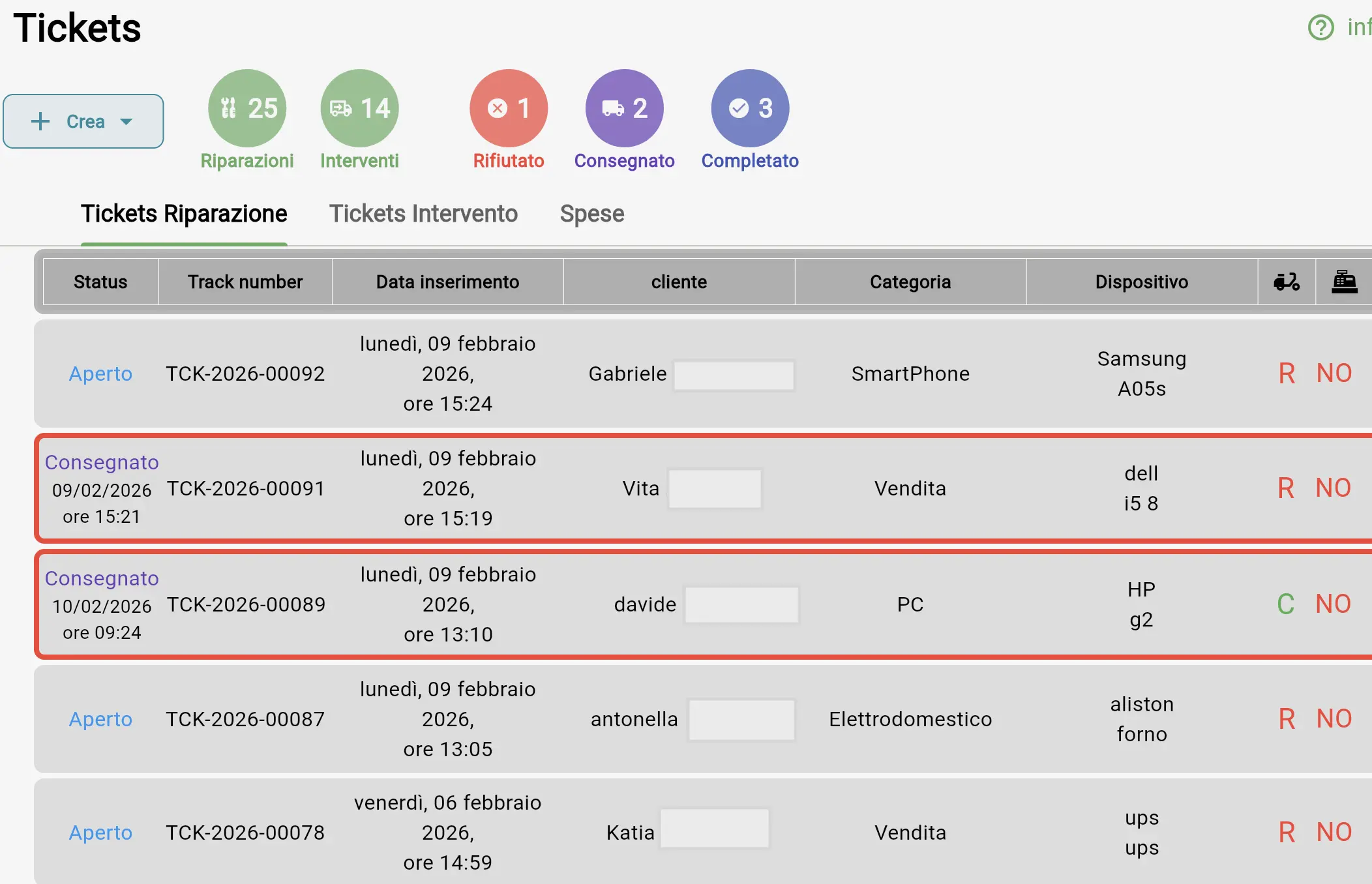Click the delivery scooter column header icon

pos(1285,281)
